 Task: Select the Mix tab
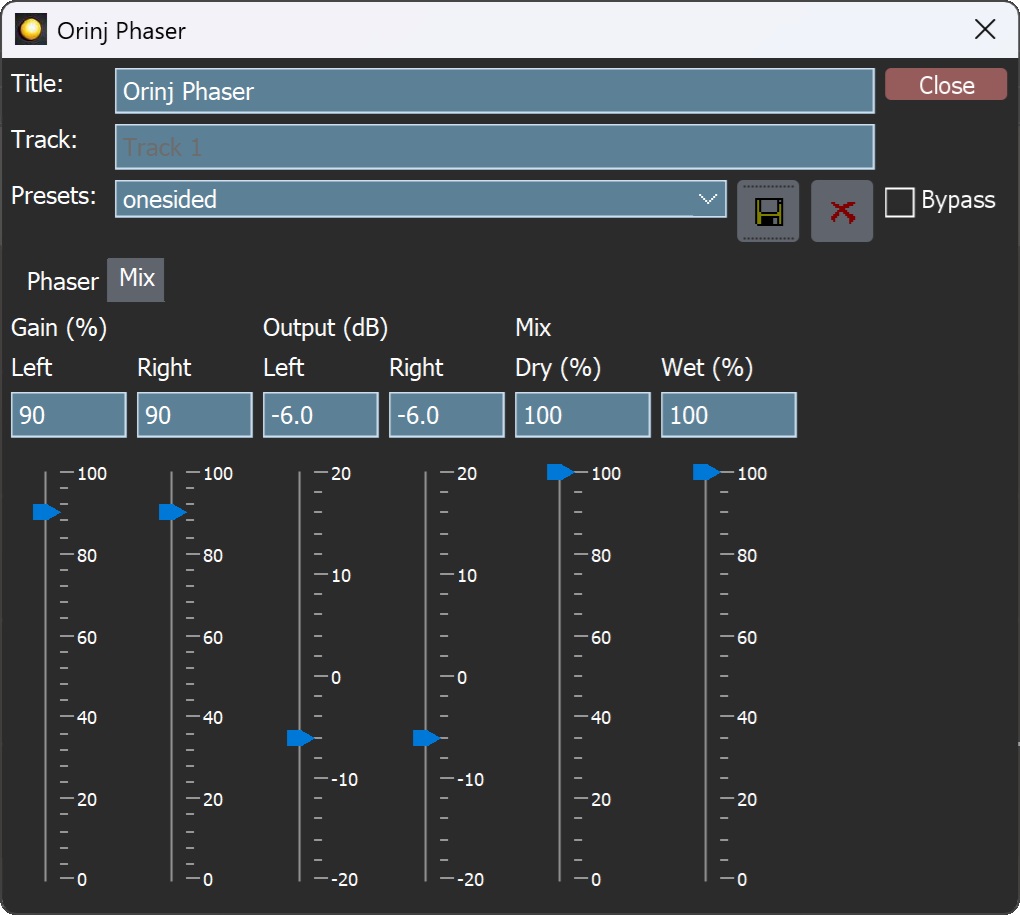point(137,278)
